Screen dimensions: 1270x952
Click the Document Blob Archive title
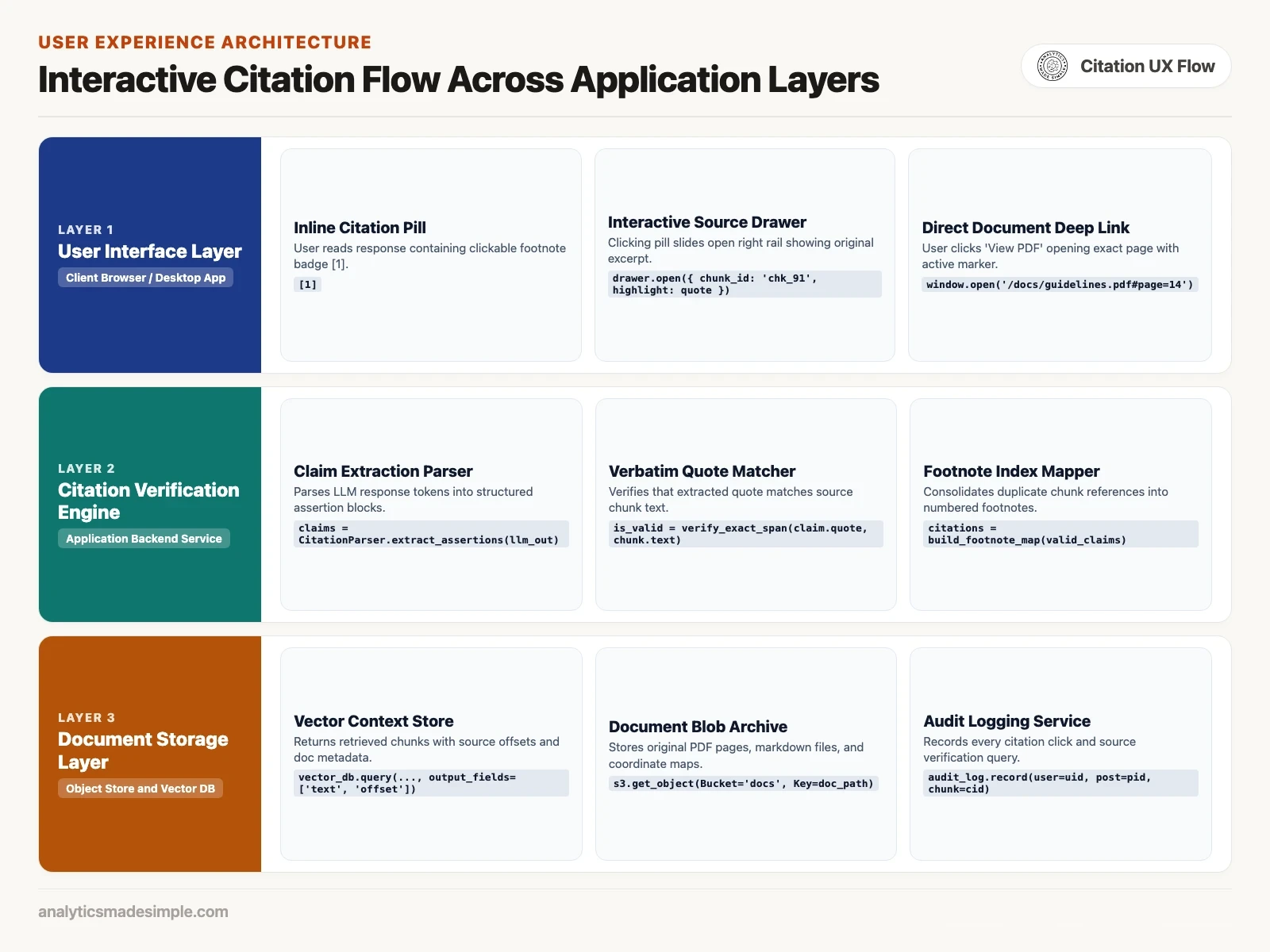pyautogui.click(x=698, y=727)
